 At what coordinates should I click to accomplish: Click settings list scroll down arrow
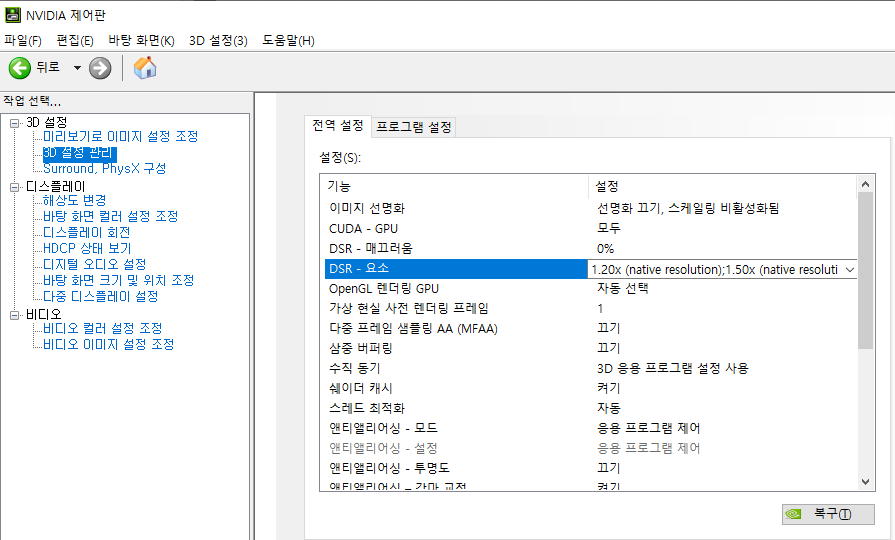(865, 482)
